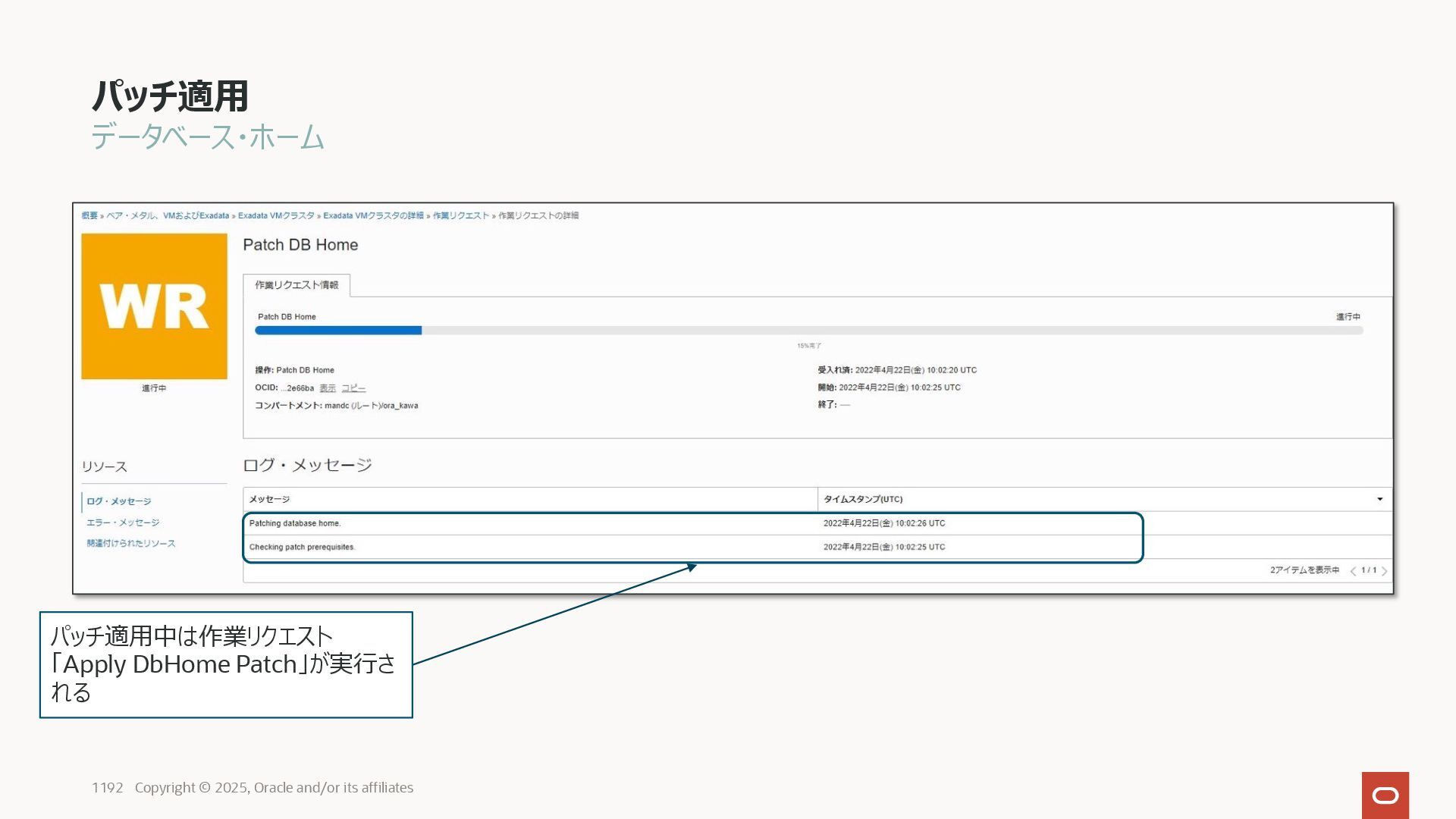The width and height of the screenshot is (1456, 819).
Task: Click 概要 breadcrumb link
Action: coord(89,215)
